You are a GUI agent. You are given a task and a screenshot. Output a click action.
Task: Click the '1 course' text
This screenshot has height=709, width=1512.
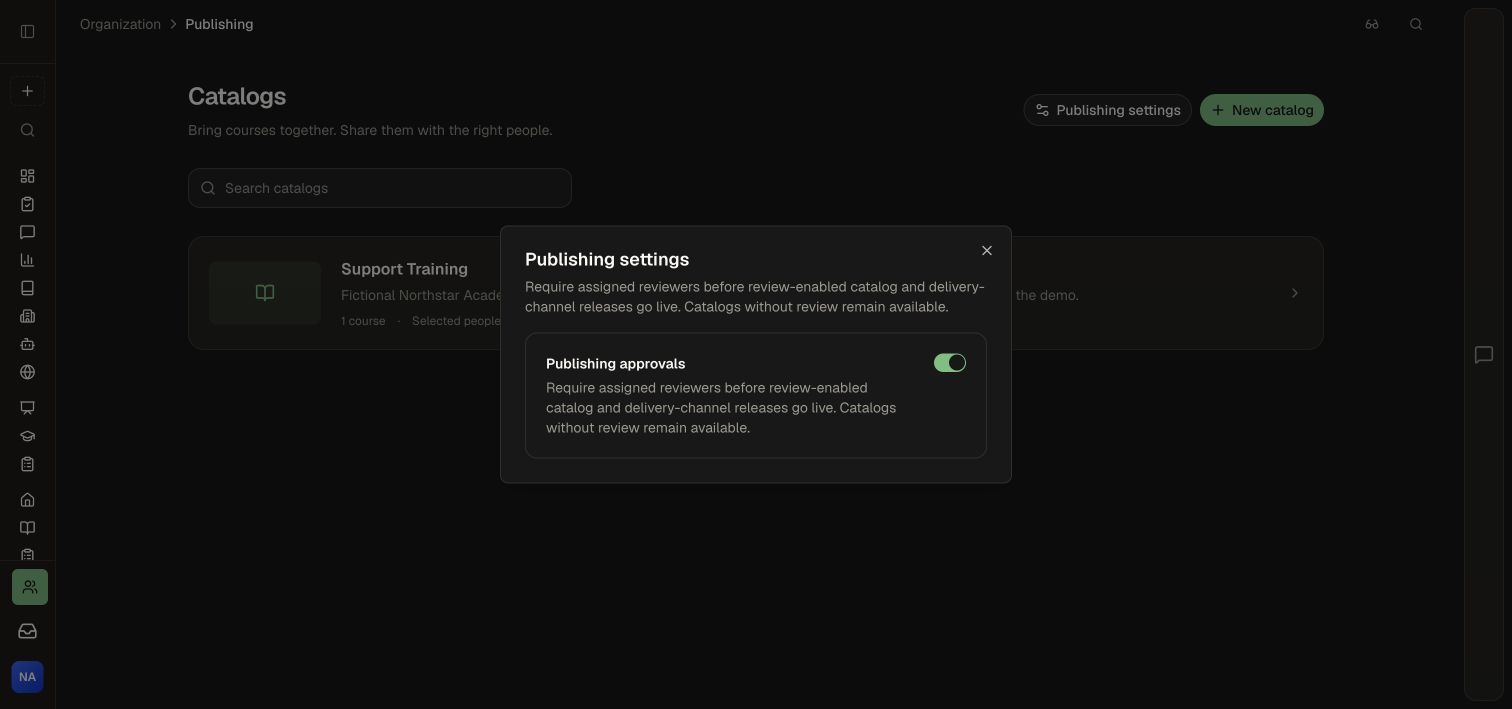click(x=363, y=321)
